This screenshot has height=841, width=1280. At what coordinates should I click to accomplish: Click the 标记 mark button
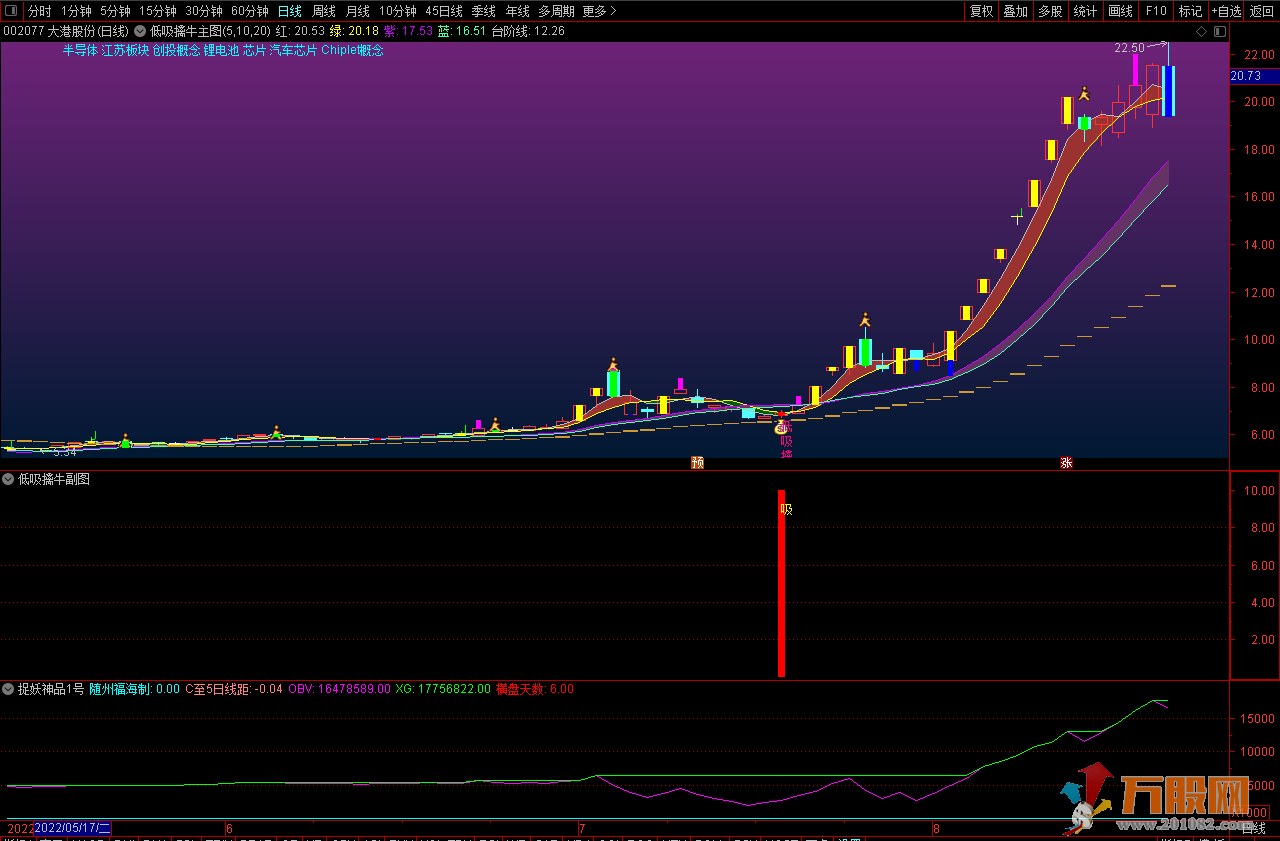click(1190, 11)
